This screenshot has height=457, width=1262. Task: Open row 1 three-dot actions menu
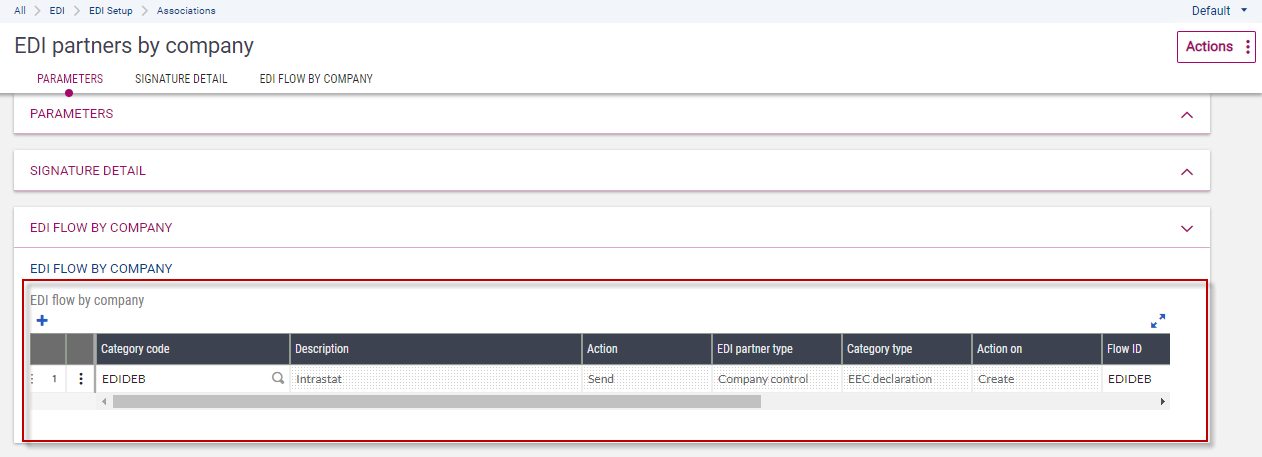81,379
